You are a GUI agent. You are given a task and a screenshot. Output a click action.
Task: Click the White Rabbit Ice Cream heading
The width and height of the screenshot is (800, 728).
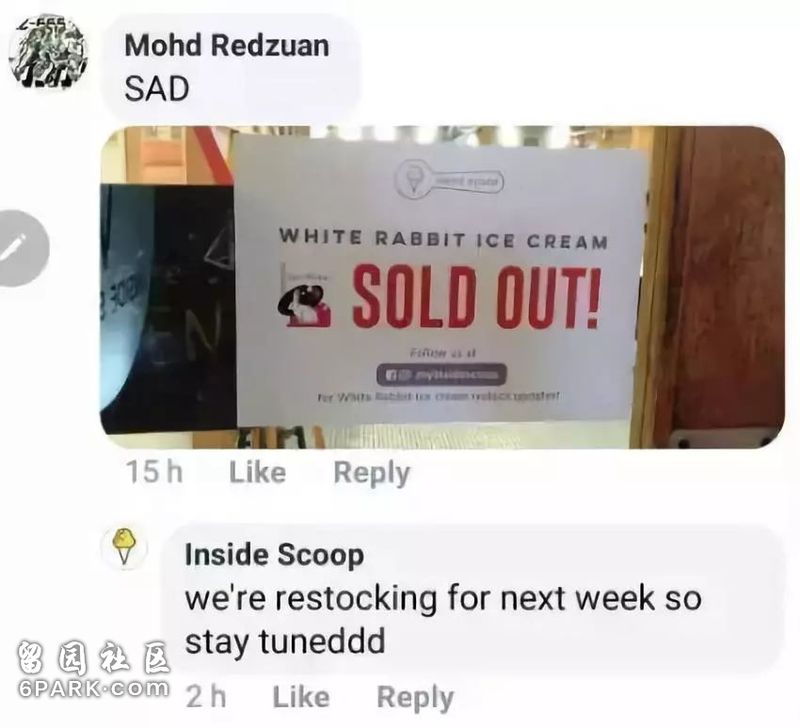point(443,238)
